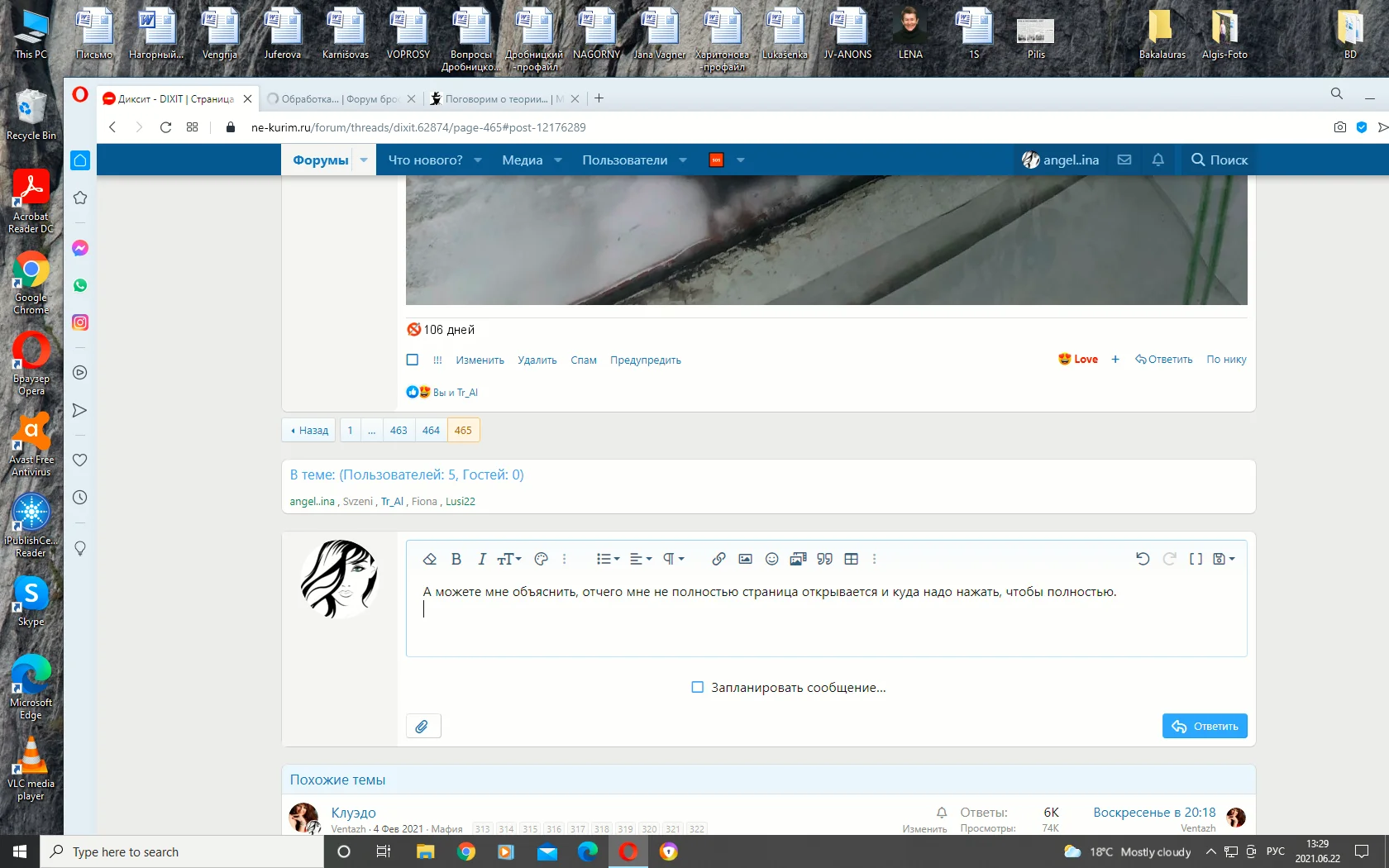Viewport: 1389px width, 868px height.
Task: Switch to the Поговорим о теории browser tab
Action: click(495, 98)
